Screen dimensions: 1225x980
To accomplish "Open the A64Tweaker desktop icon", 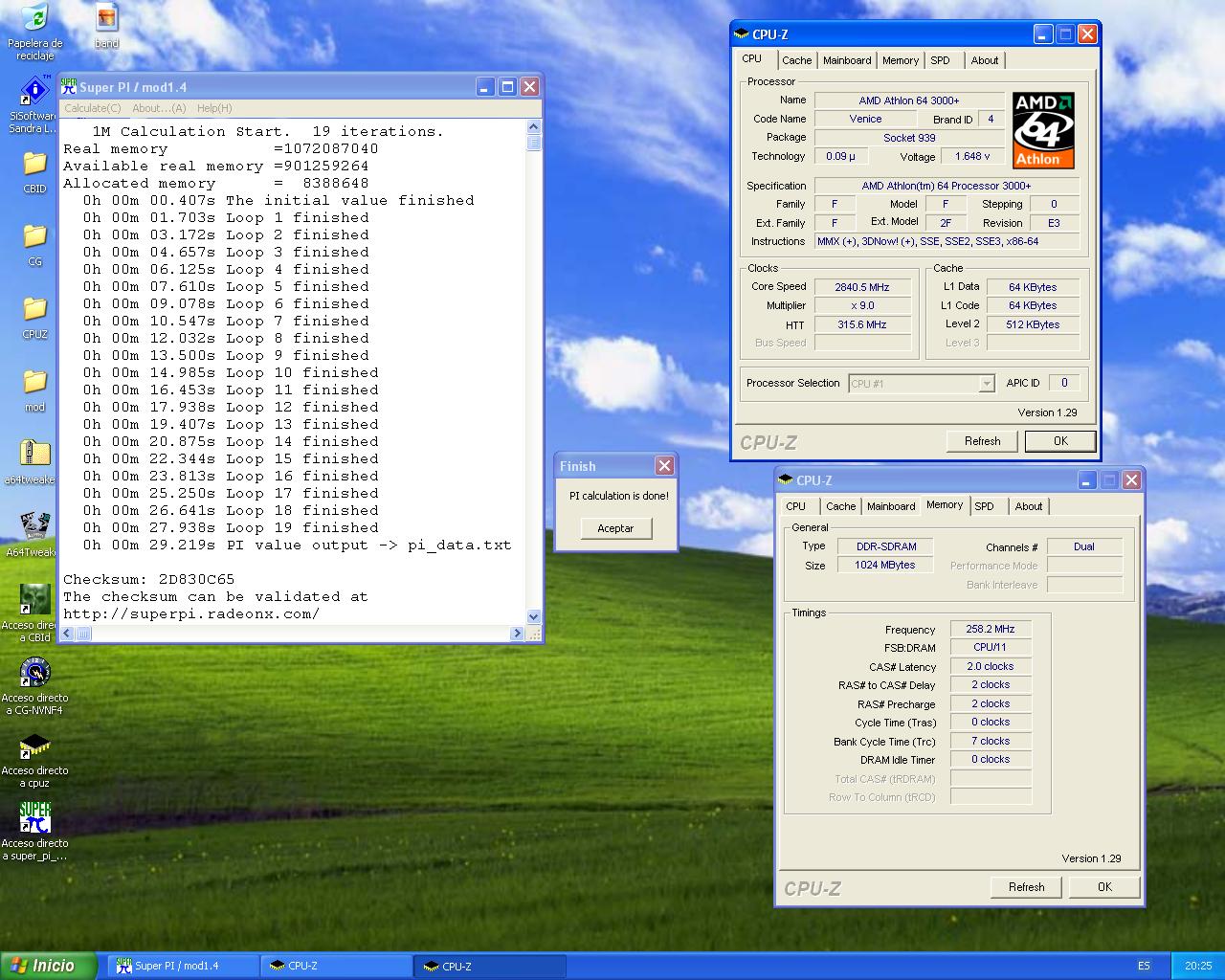I will tap(34, 526).
